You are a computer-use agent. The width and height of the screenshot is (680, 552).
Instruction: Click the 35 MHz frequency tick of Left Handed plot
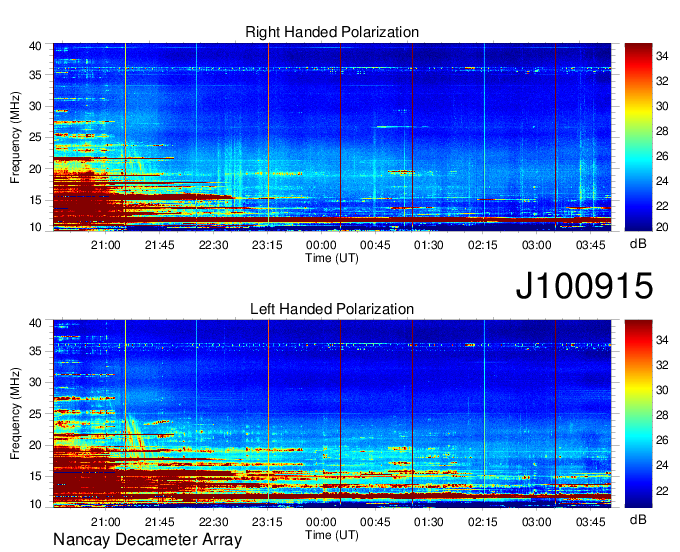tap(36, 351)
